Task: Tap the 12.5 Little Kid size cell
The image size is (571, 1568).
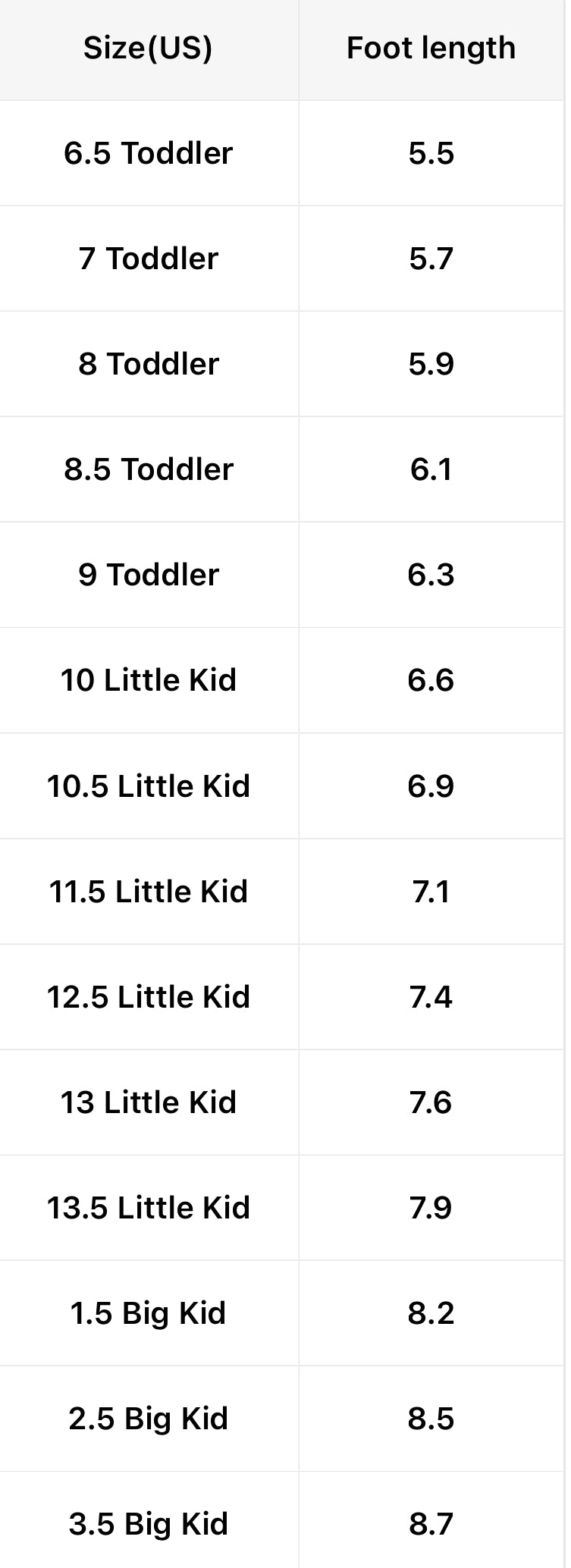Action: (148, 997)
